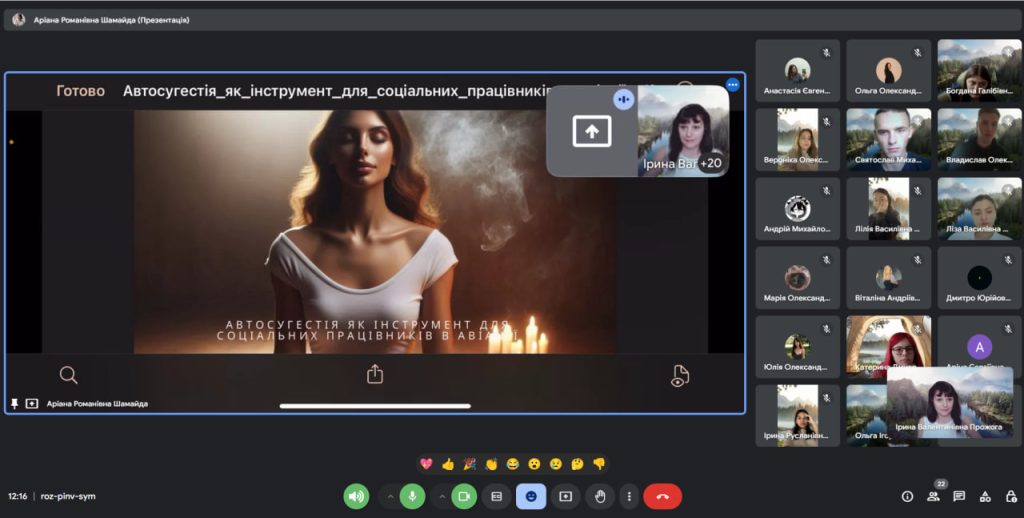
Task: Raise your hand in the meeting
Action: 600,496
